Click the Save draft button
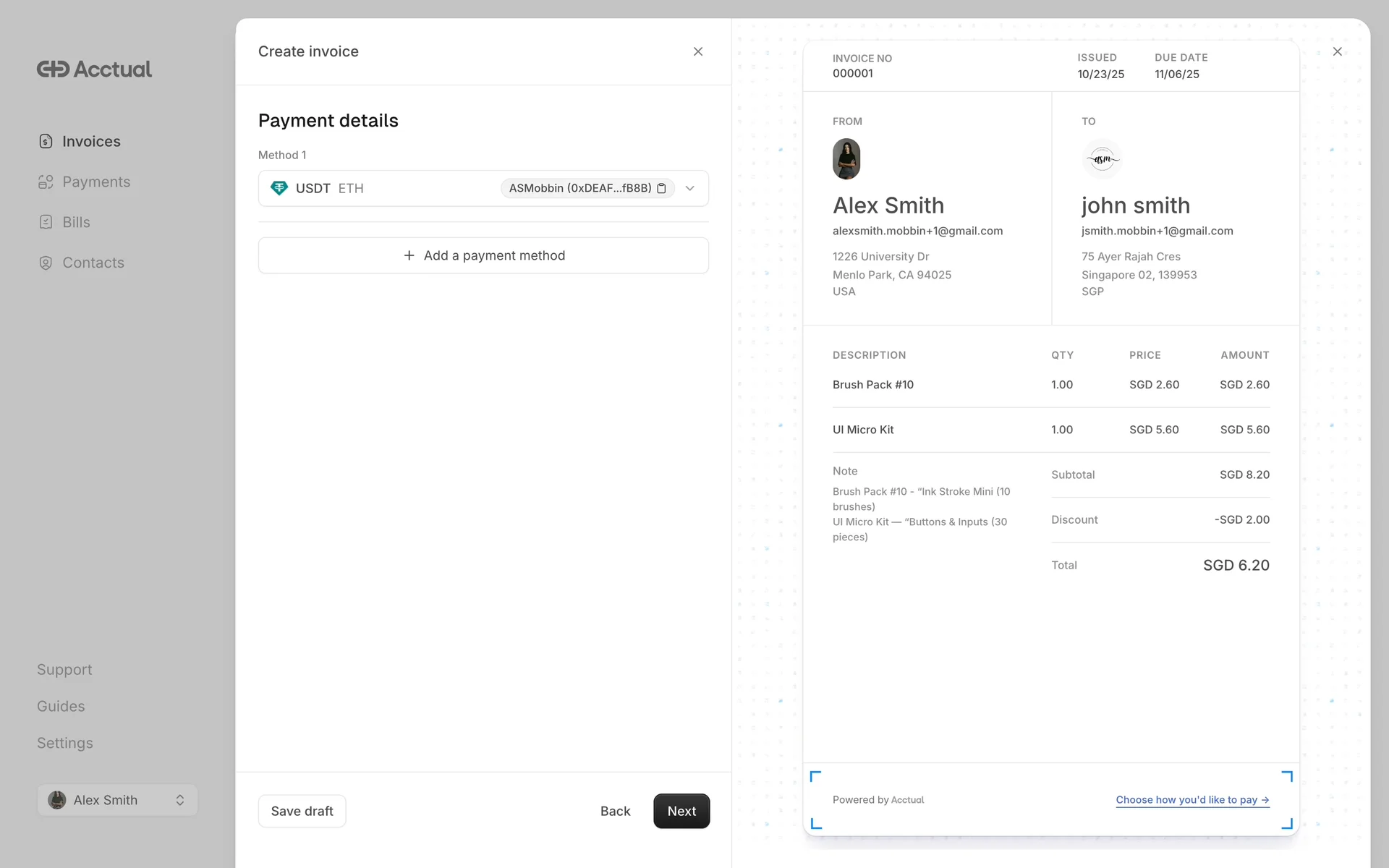The image size is (1389, 868). click(x=302, y=811)
